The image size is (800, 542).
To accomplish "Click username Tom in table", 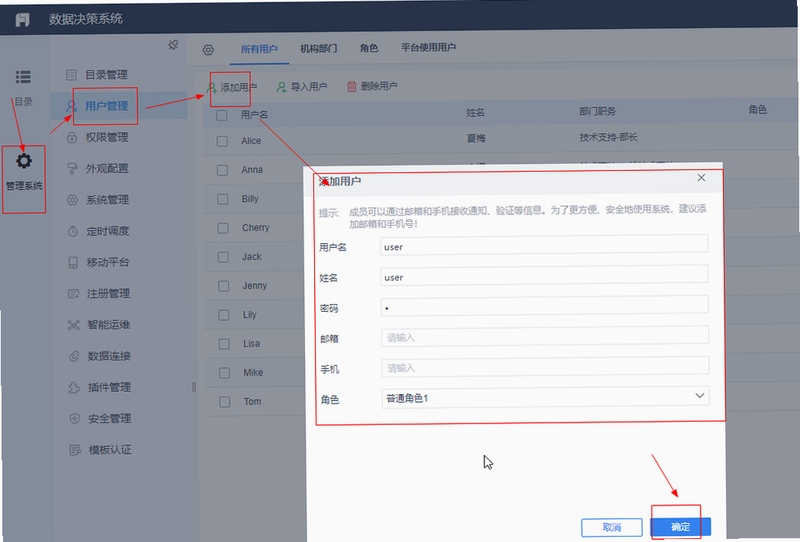I will coord(253,402).
